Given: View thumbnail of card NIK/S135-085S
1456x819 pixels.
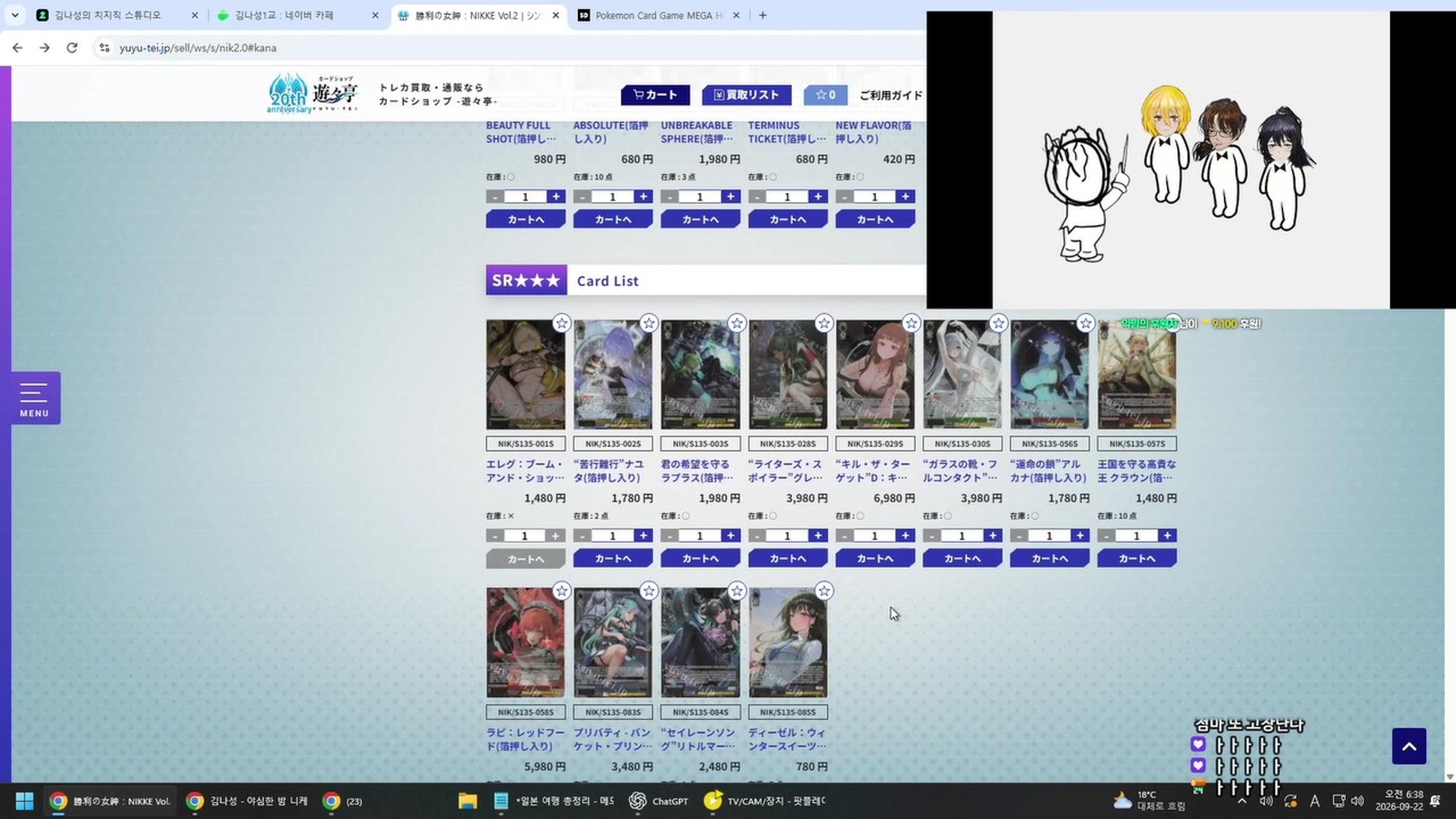Looking at the screenshot, I should click(x=787, y=642).
